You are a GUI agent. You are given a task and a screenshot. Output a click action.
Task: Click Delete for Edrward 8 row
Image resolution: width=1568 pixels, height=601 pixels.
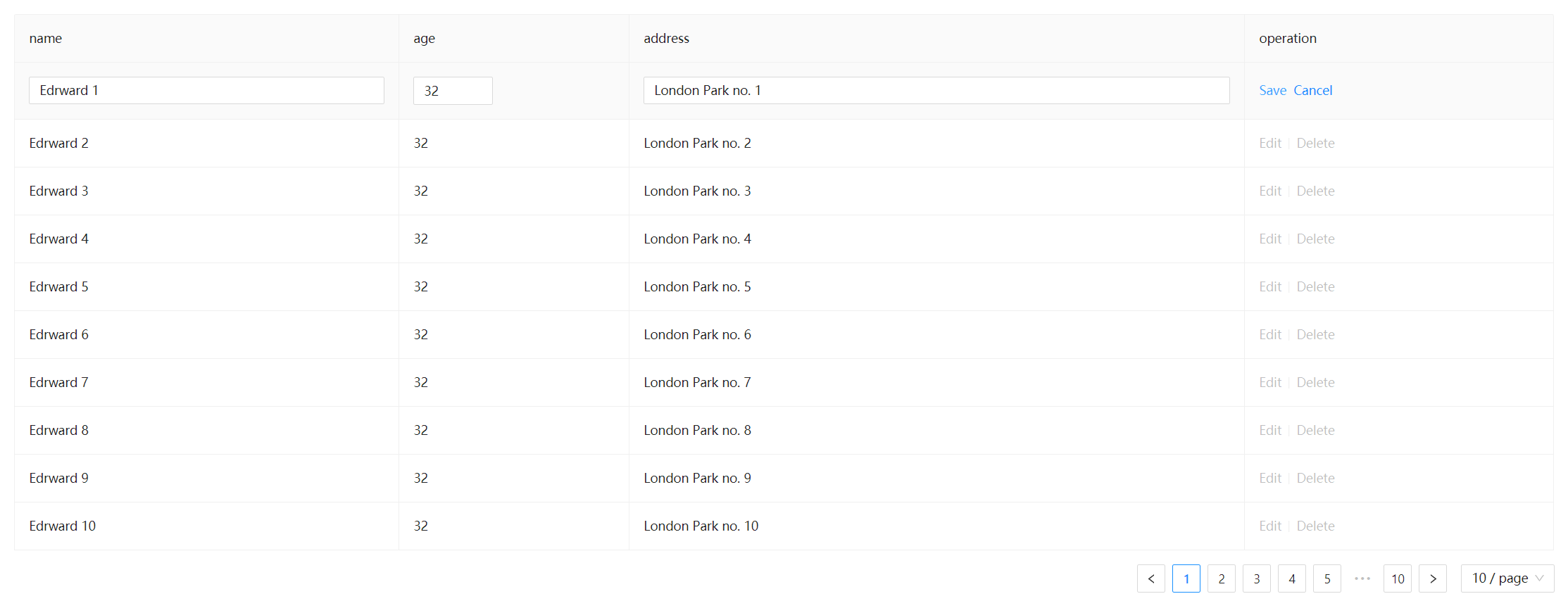point(1315,431)
